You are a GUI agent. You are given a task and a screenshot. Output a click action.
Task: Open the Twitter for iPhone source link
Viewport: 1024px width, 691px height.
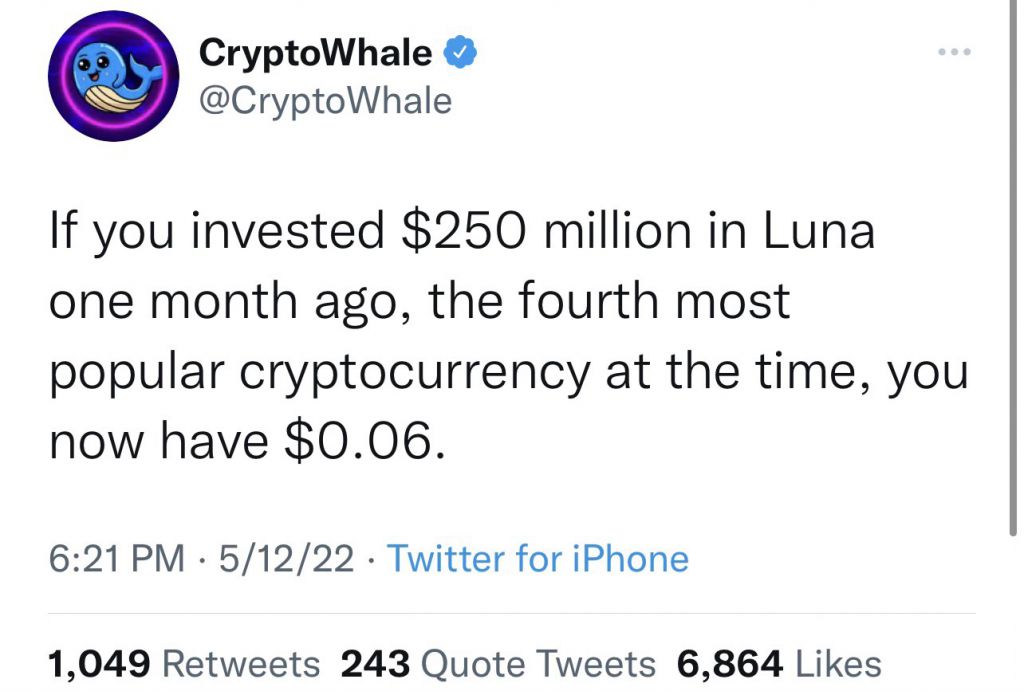(x=538, y=559)
